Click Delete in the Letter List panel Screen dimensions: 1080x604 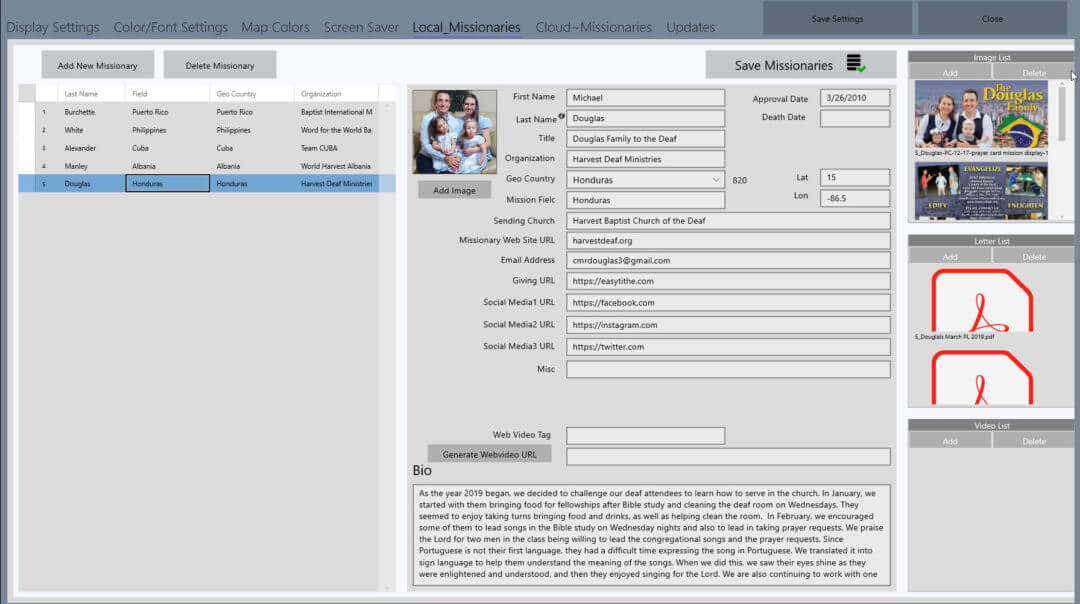[x=1034, y=257]
